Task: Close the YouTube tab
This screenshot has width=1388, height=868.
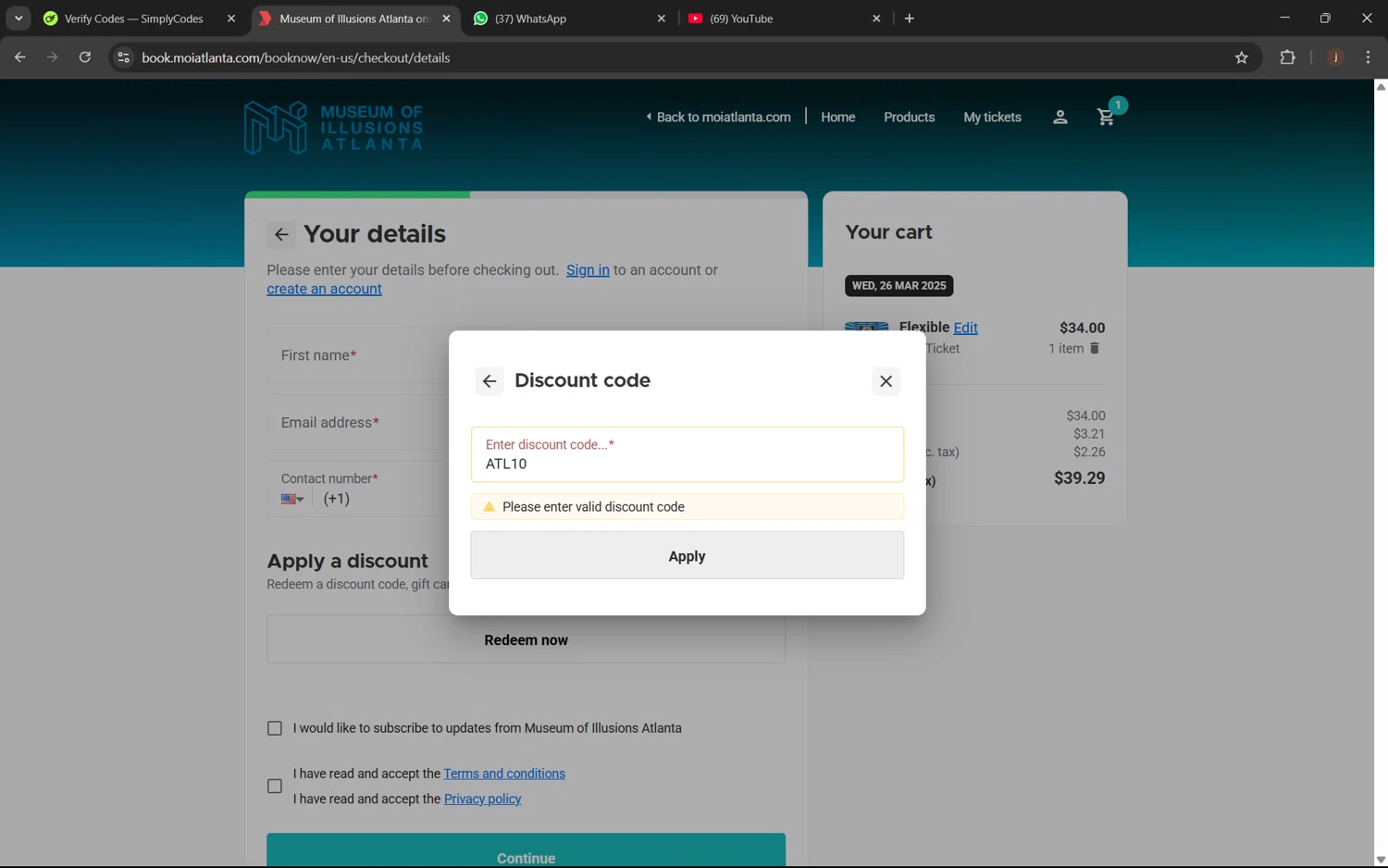Action: pyautogui.click(x=876, y=19)
